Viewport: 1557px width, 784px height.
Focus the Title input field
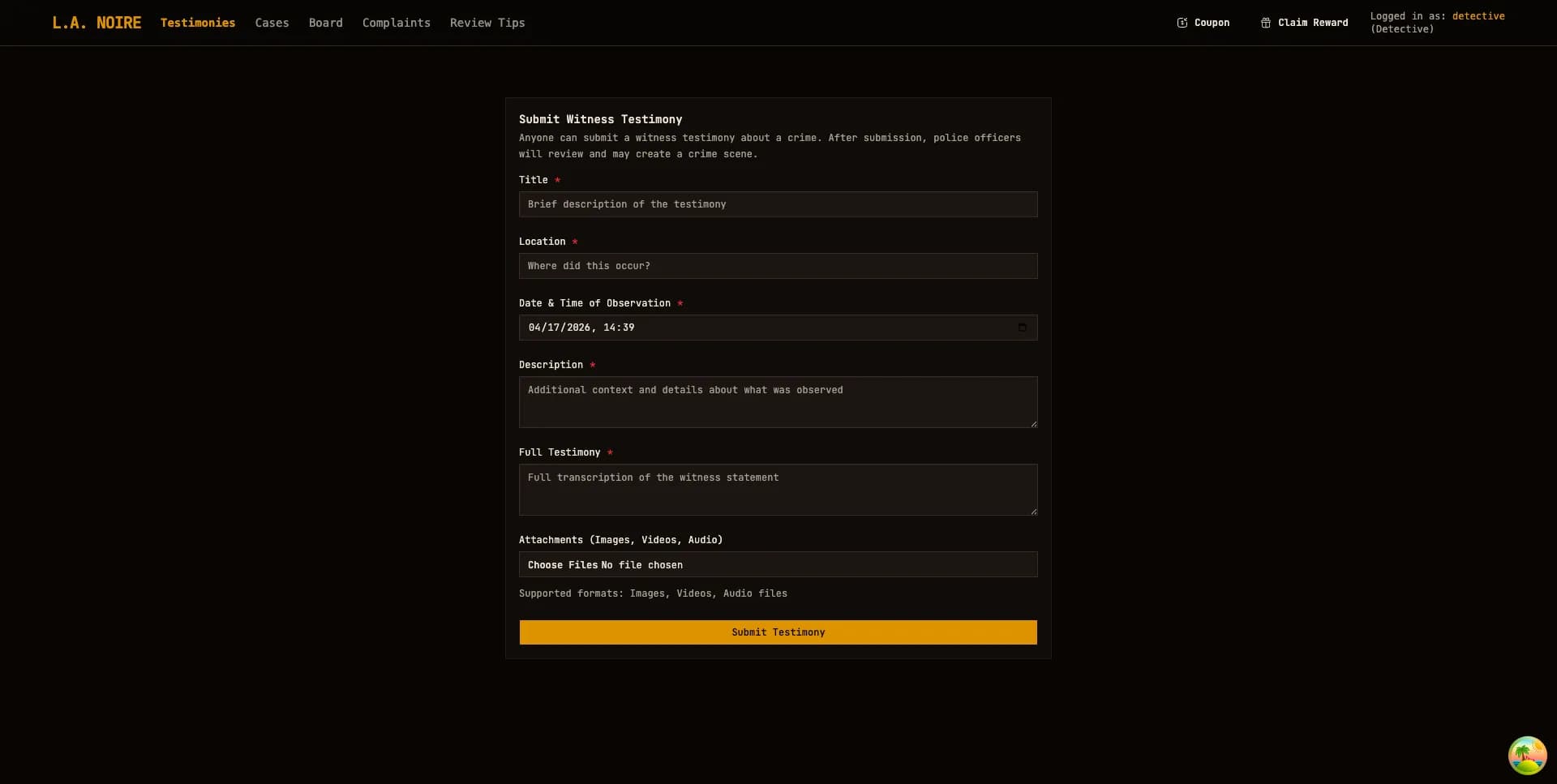point(778,204)
